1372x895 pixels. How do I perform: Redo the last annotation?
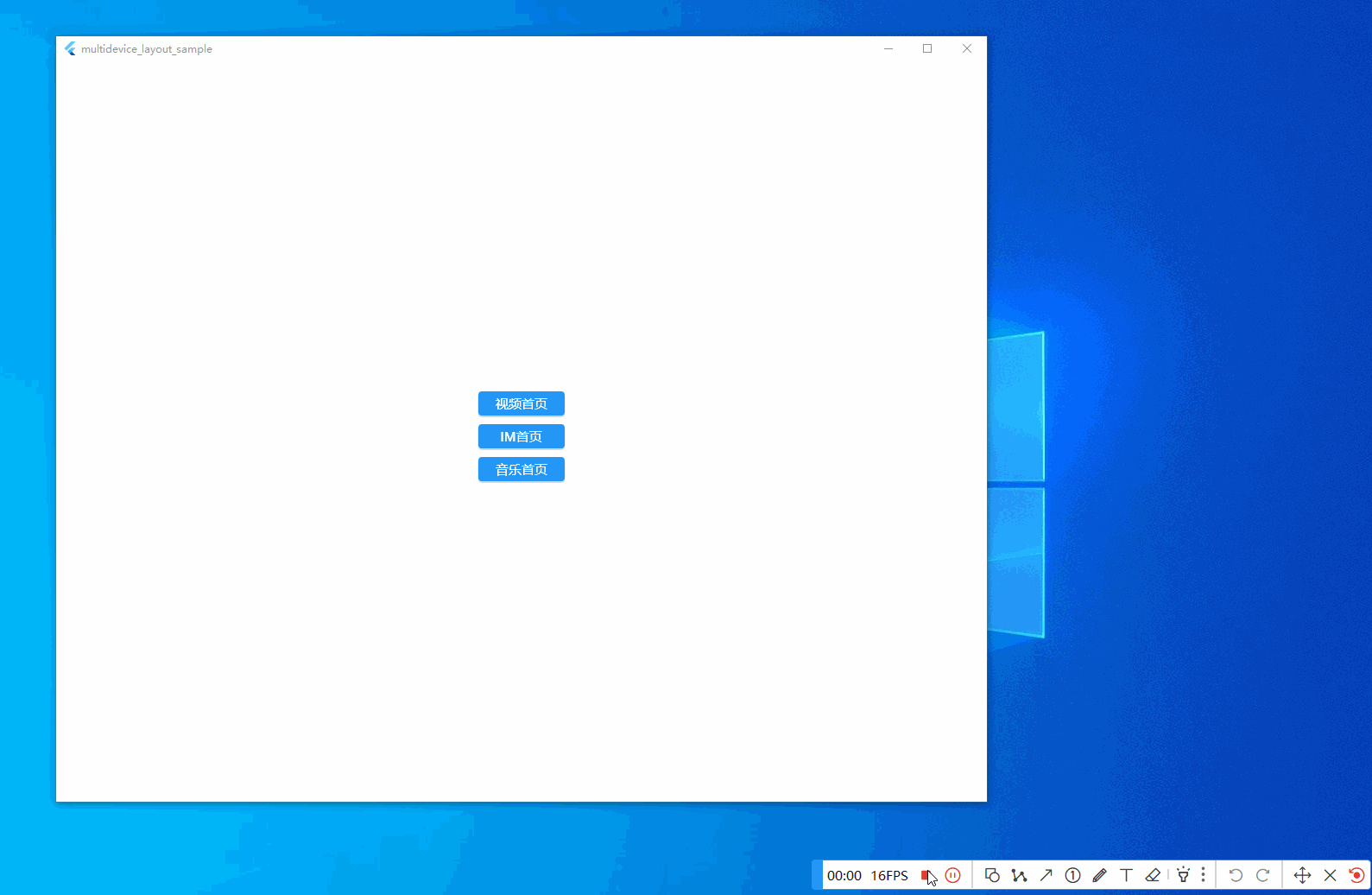pos(1262,875)
